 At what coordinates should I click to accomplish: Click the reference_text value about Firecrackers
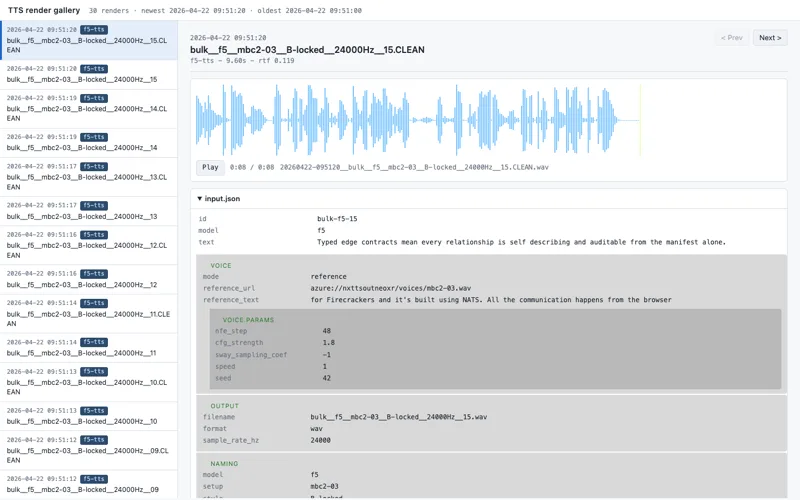coord(491,300)
